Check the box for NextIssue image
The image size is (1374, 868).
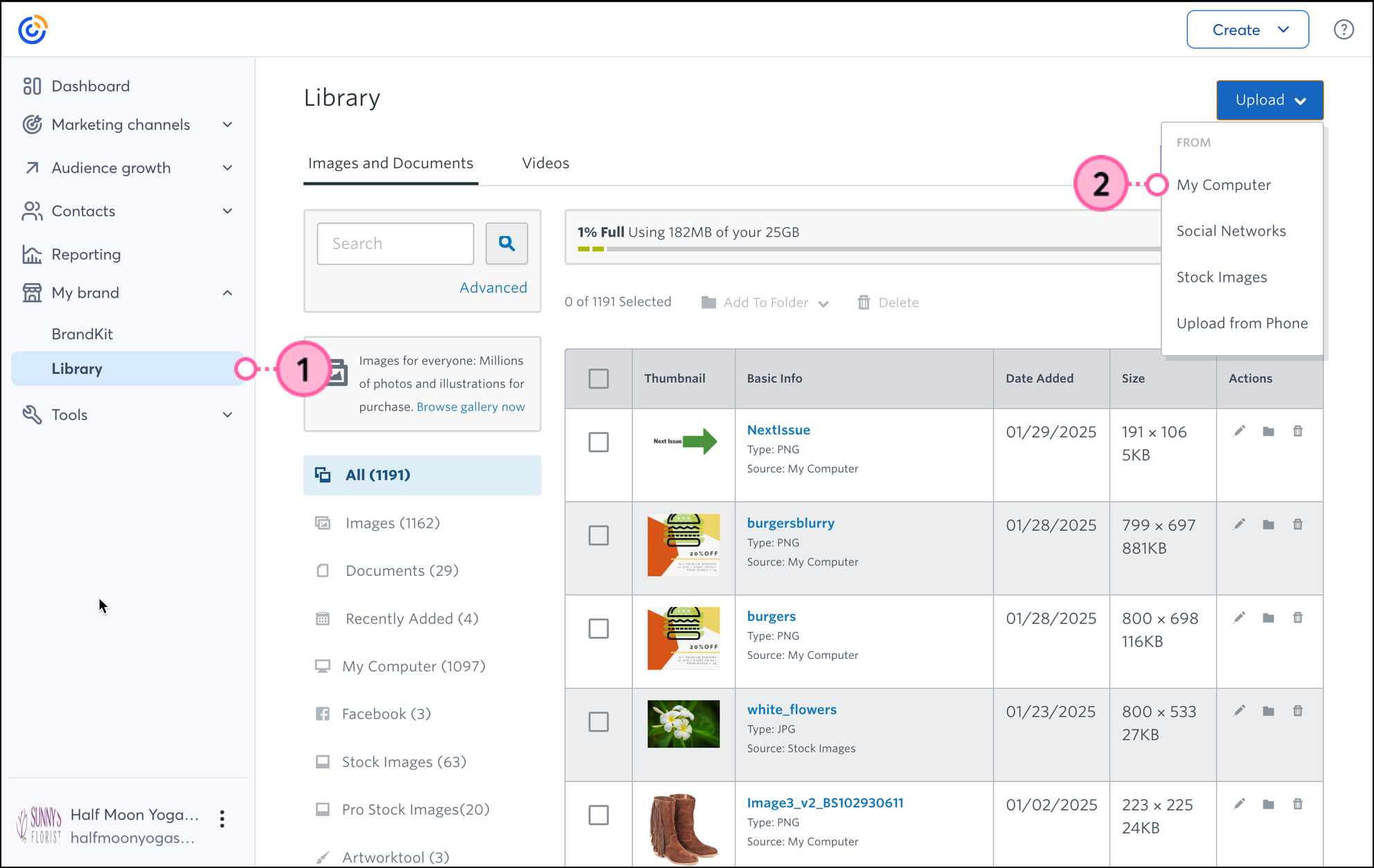[598, 442]
